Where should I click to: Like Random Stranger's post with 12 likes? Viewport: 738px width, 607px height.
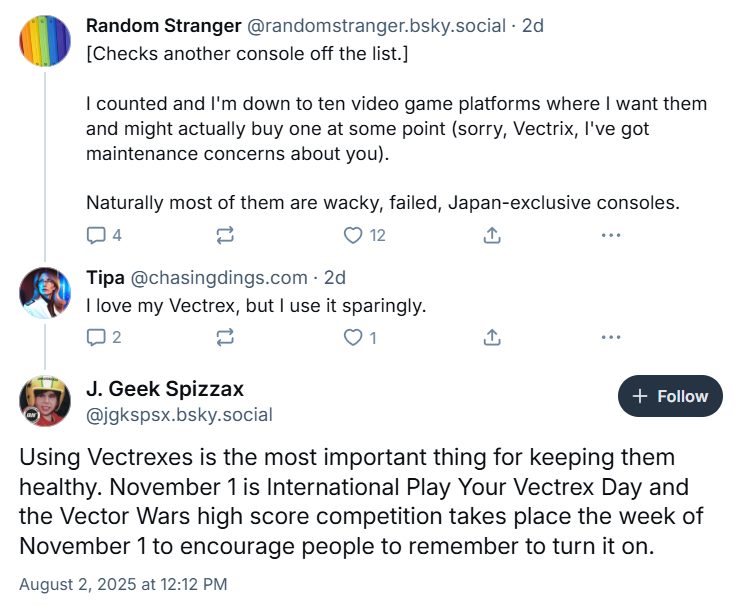(353, 236)
